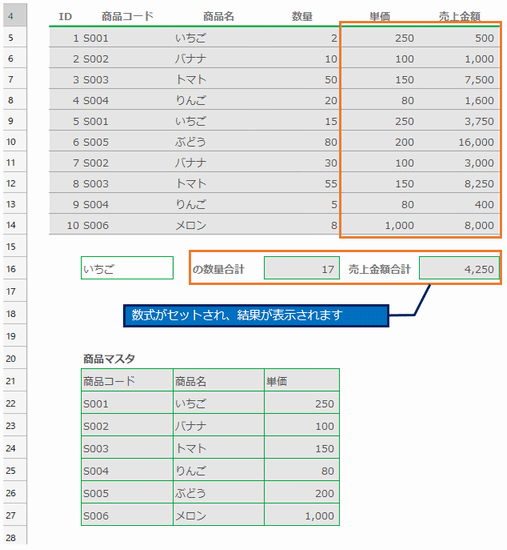Select the sales total cell showing 4,250
The image size is (507, 550).
(459, 268)
